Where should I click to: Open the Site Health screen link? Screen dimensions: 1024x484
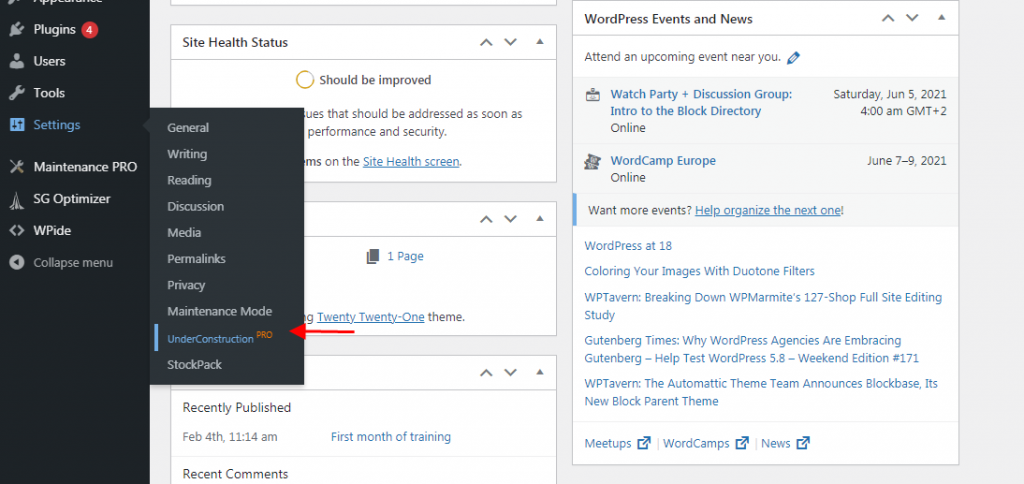click(x=411, y=161)
